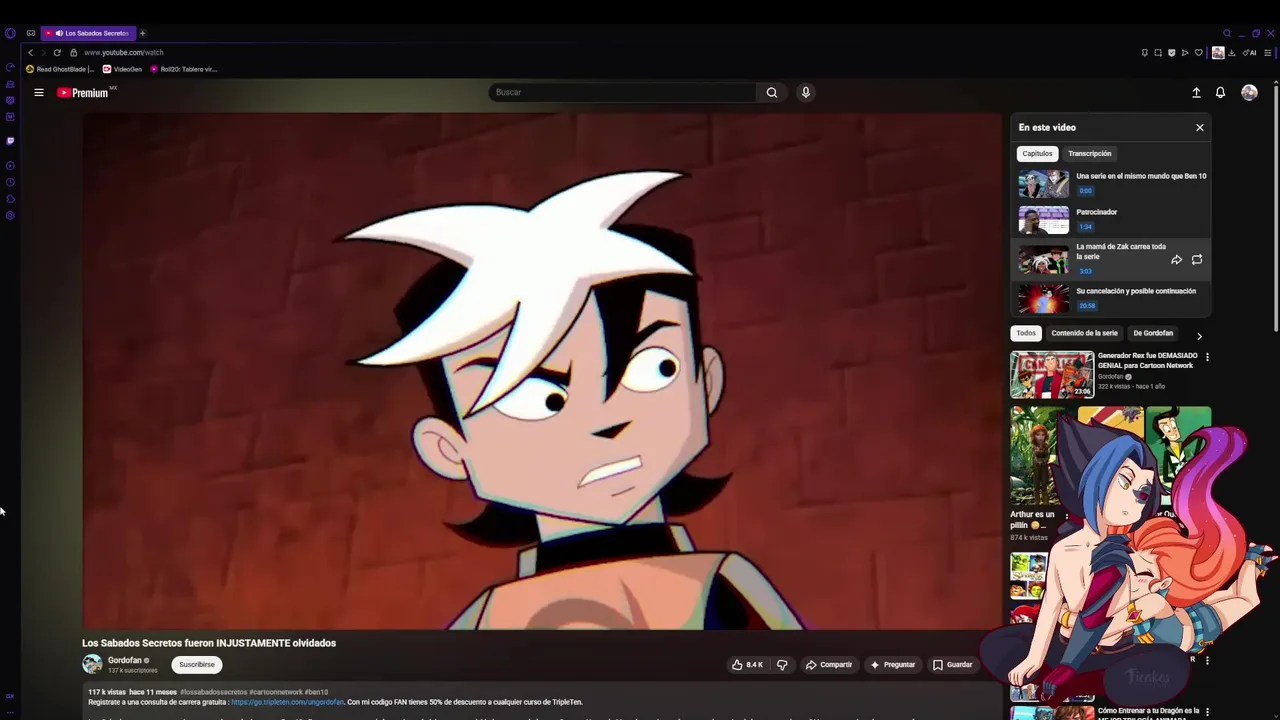Dislike the video

(782, 664)
